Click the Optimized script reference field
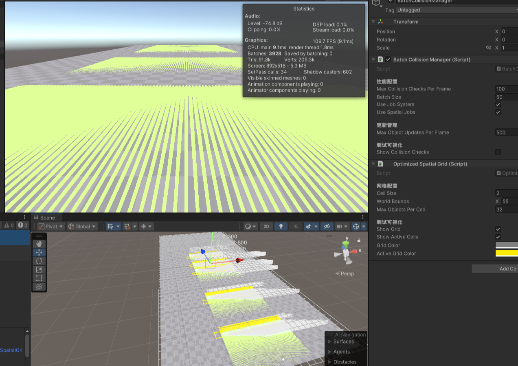 [507, 173]
